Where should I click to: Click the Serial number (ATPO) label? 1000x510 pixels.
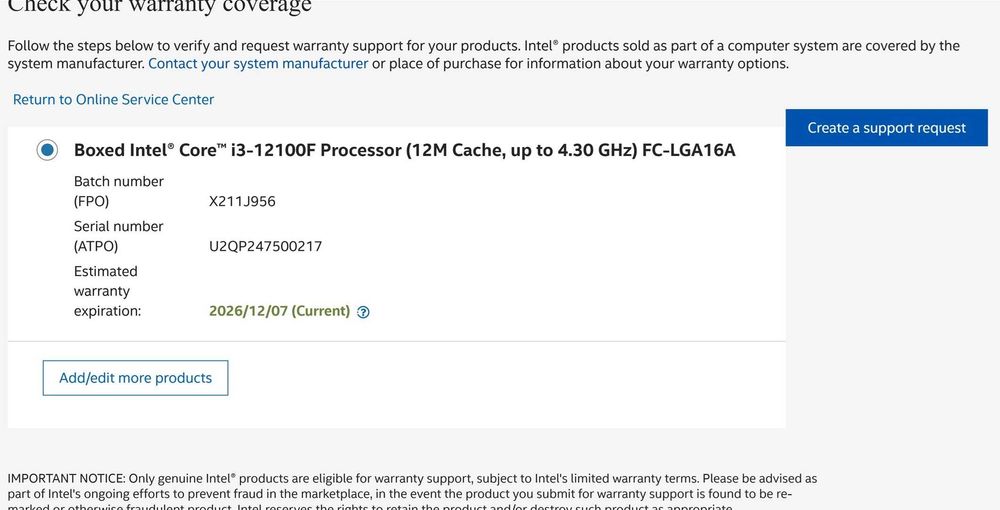pyautogui.click(x=118, y=236)
